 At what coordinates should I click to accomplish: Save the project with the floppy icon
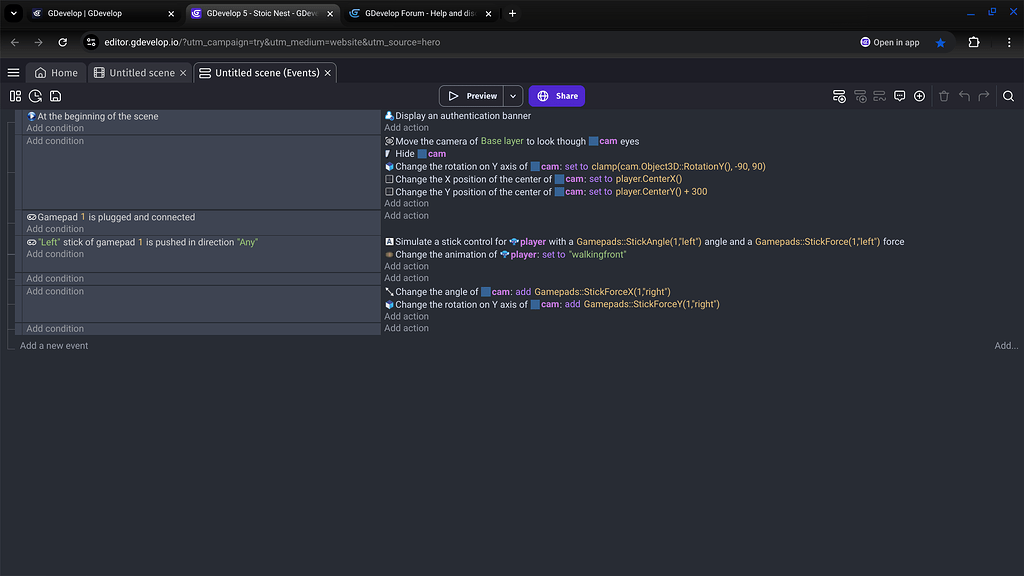tap(55, 96)
